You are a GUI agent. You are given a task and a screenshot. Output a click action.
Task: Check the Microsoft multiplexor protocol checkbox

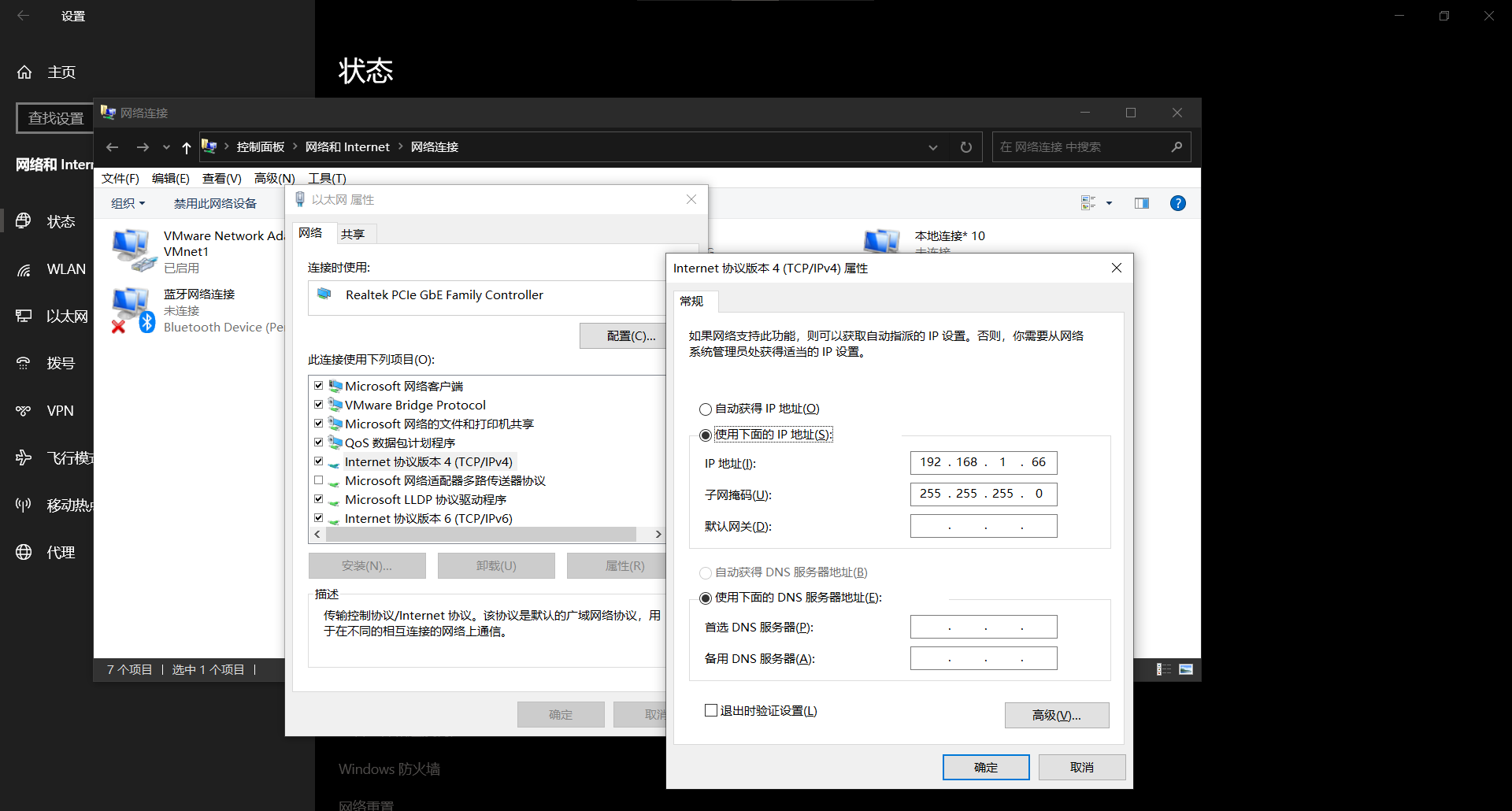point(319,480)
